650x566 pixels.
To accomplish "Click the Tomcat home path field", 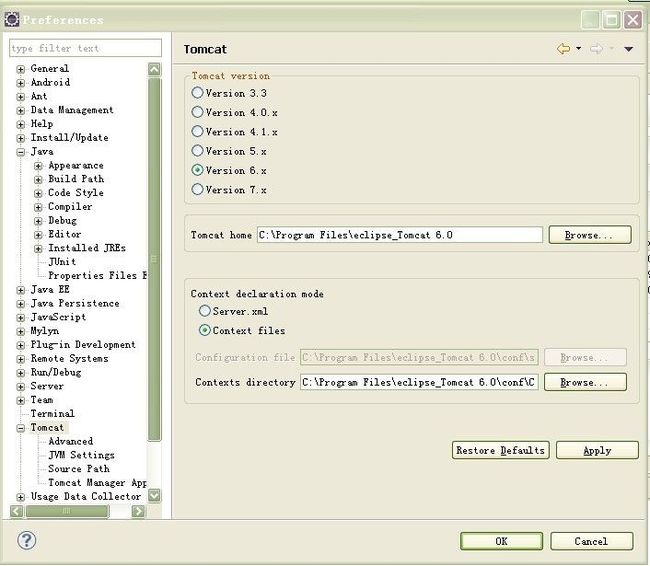I will click(x=400, y=235).
